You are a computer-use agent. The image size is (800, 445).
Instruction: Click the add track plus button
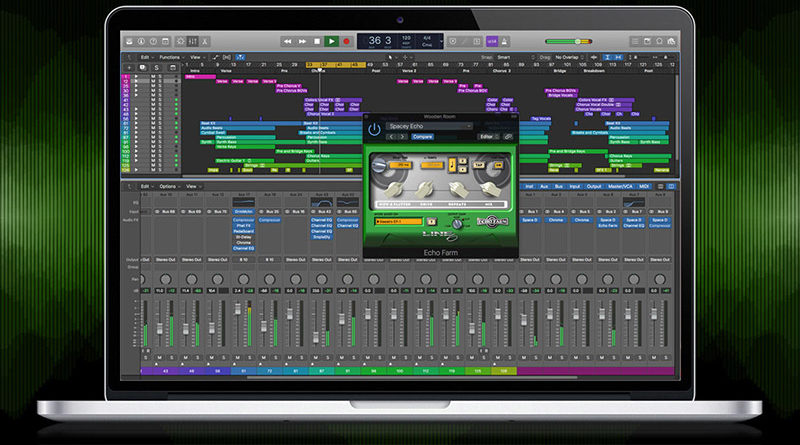(129, 67)
